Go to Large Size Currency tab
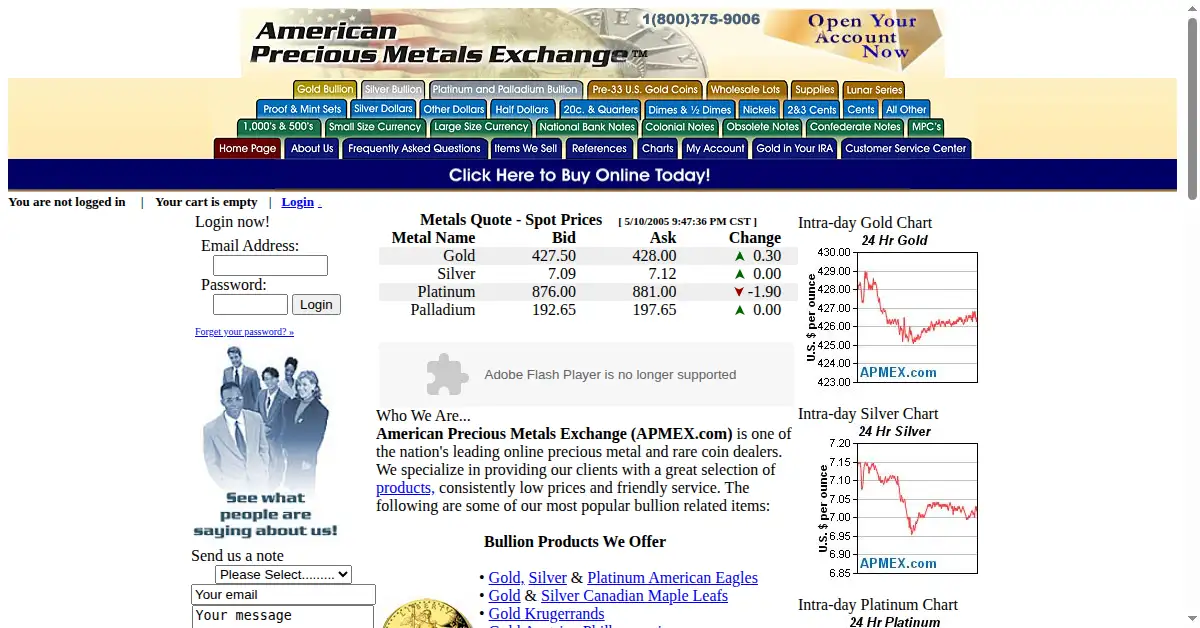This screenshot has height=628, width=1200. [x=481, y=127]
